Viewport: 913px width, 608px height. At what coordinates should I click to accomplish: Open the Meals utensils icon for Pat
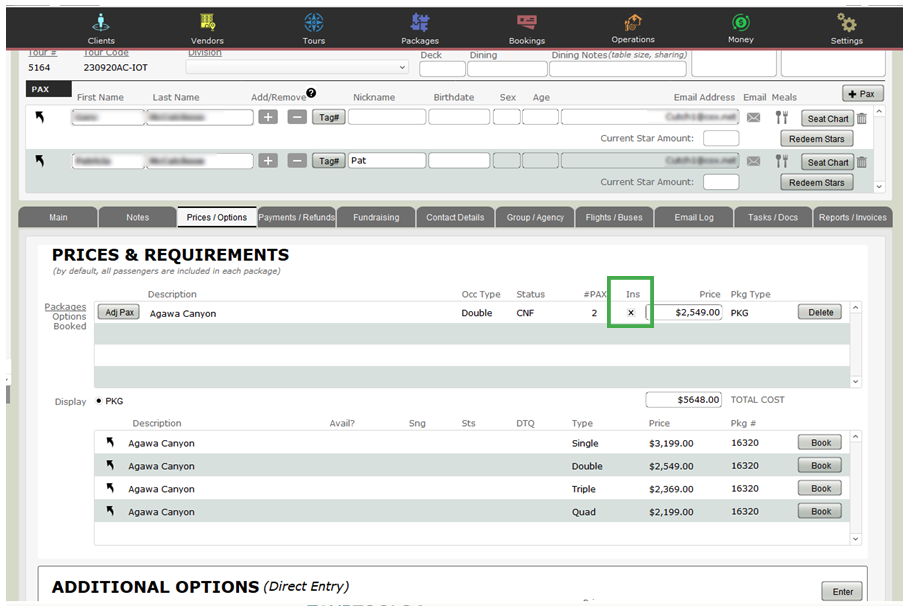[782, 162]
